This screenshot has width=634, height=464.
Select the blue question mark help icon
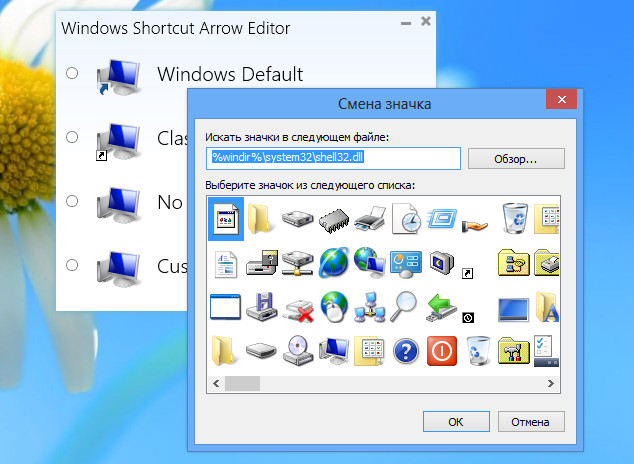(x=406, y=351)
